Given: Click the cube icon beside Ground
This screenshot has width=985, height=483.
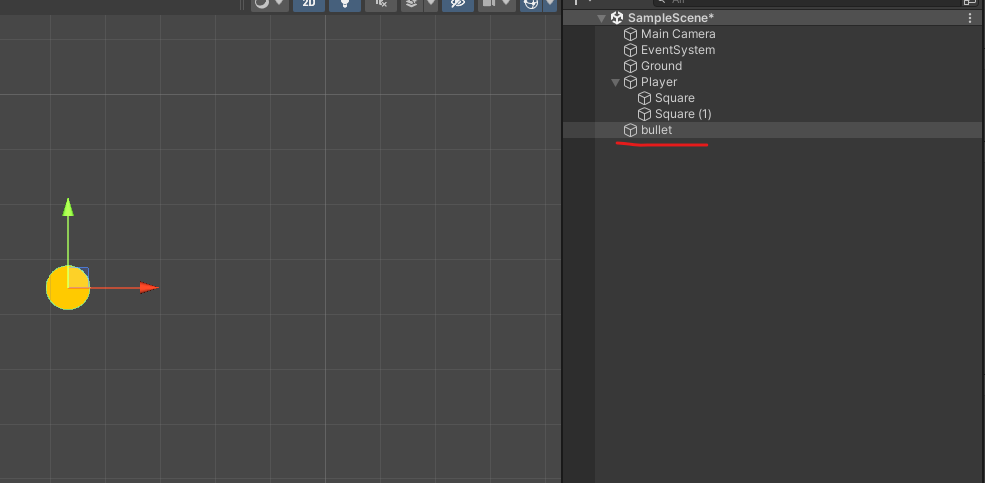Looking at the screenshot, I should click(630, 66).
